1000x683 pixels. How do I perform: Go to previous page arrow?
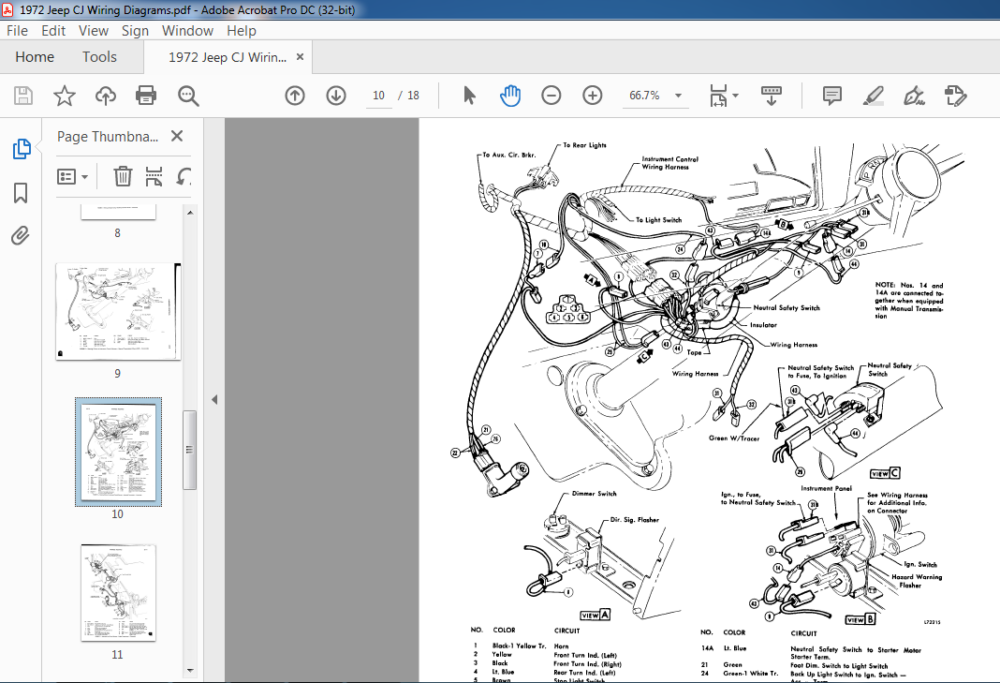(295, 96)
